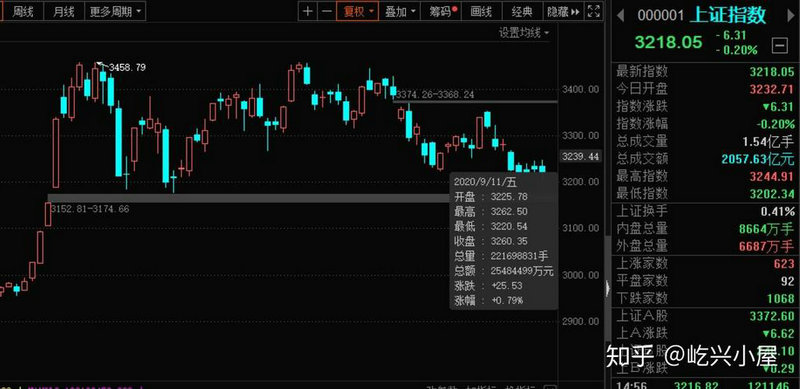The width and height of the screenshot is (800, 389).
Task: Click the 上涨家数 623 row
Action: coord(706,263)
